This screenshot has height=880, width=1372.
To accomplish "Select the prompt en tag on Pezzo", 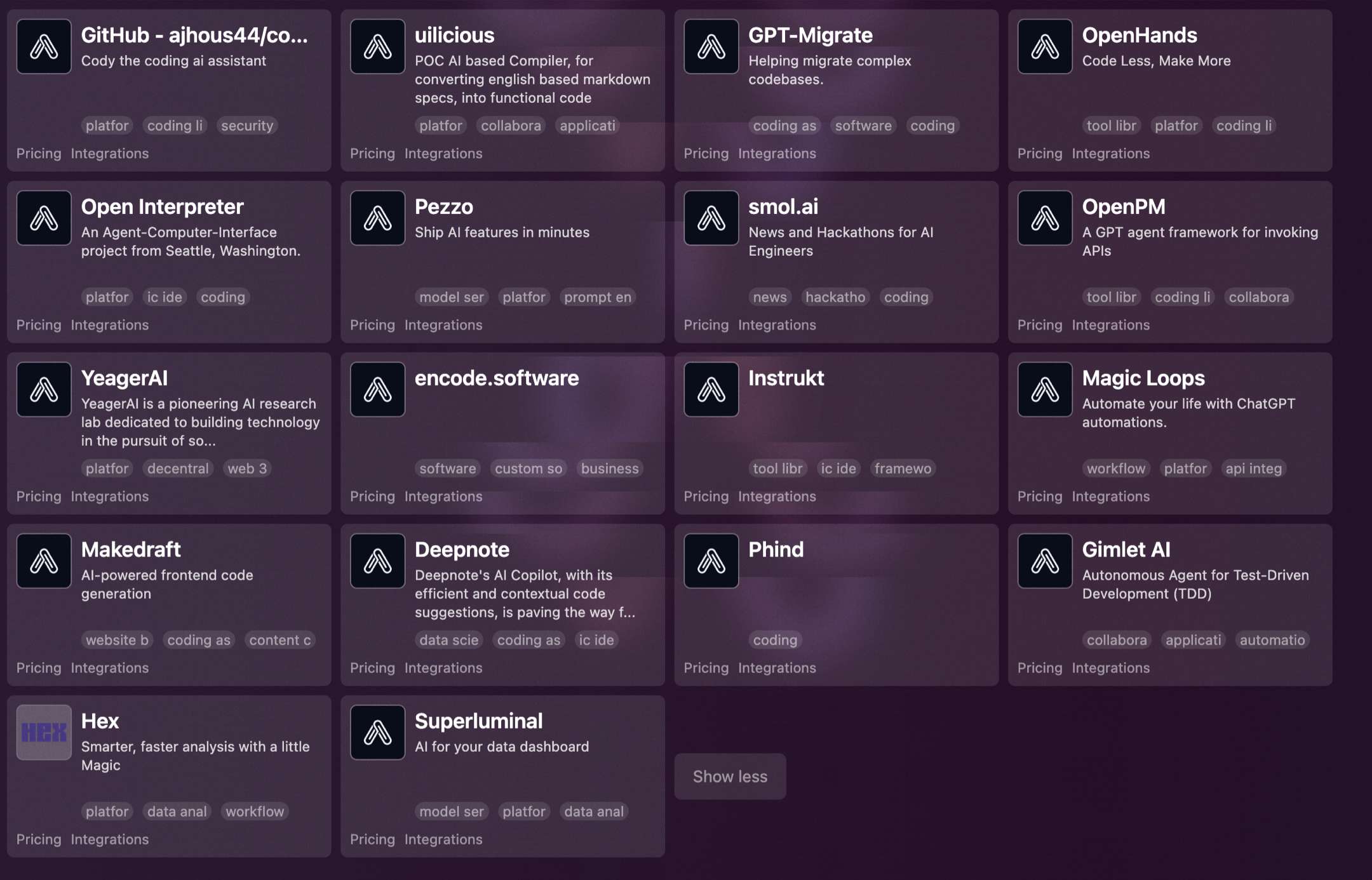I will coord(597,297).
